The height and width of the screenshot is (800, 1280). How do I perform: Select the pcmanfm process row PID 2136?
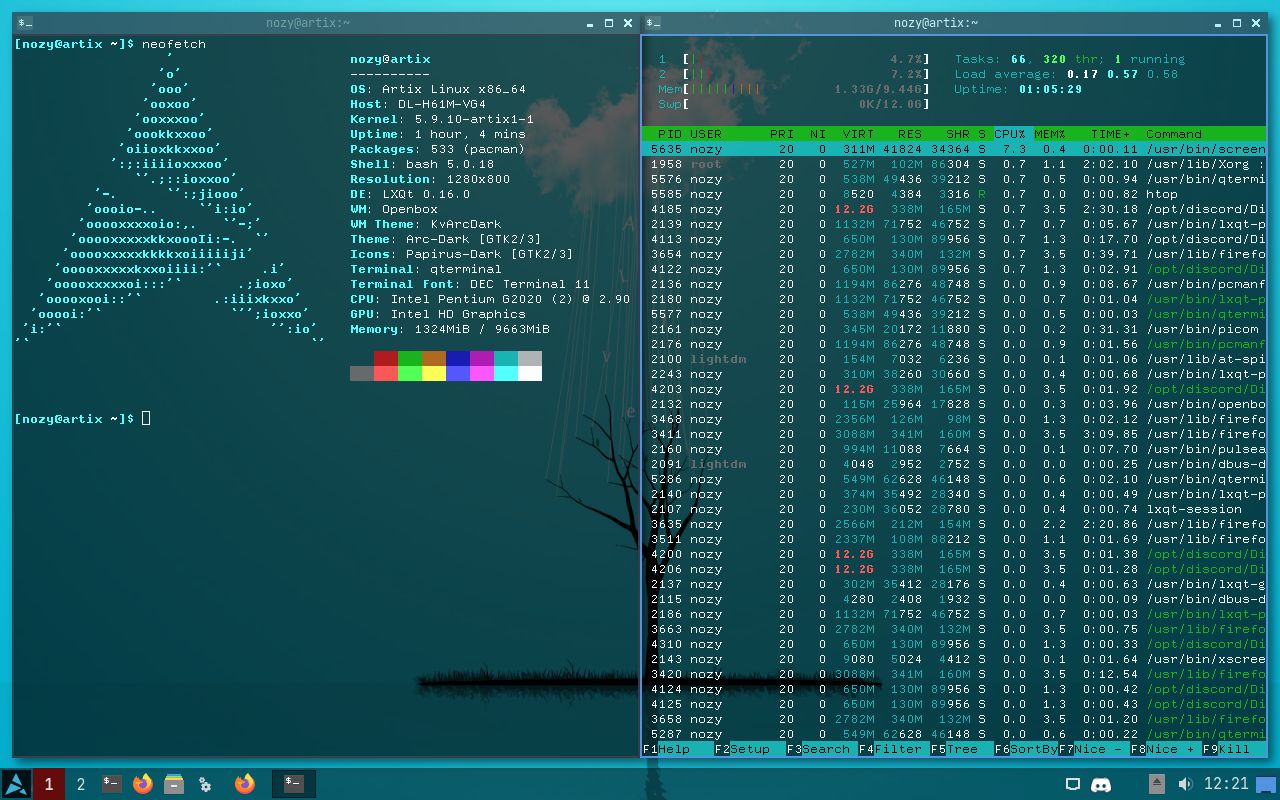point(954,284)
